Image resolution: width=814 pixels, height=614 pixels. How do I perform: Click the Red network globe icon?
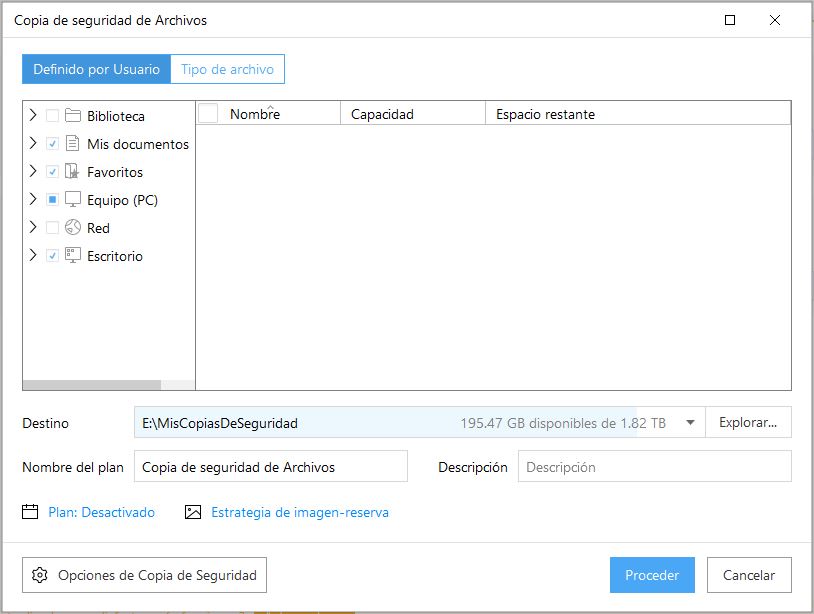coord(73,228)
